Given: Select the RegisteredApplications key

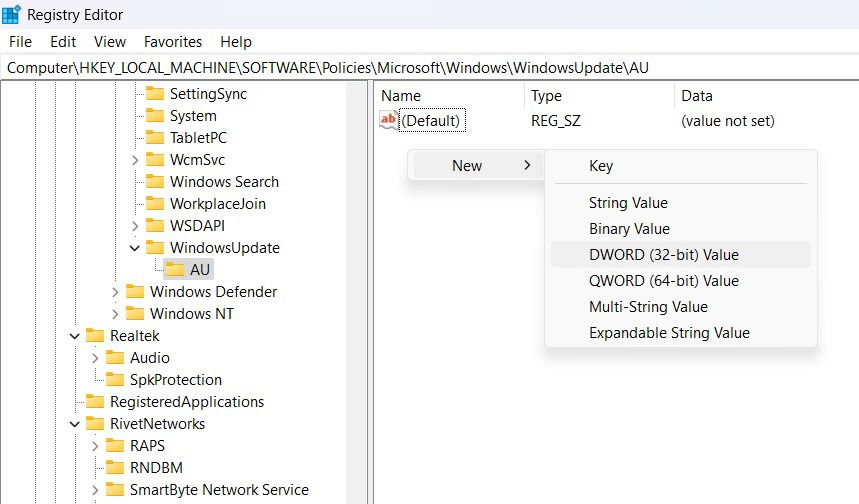Looking at the screenshot, I should click(x=187, y=402).
